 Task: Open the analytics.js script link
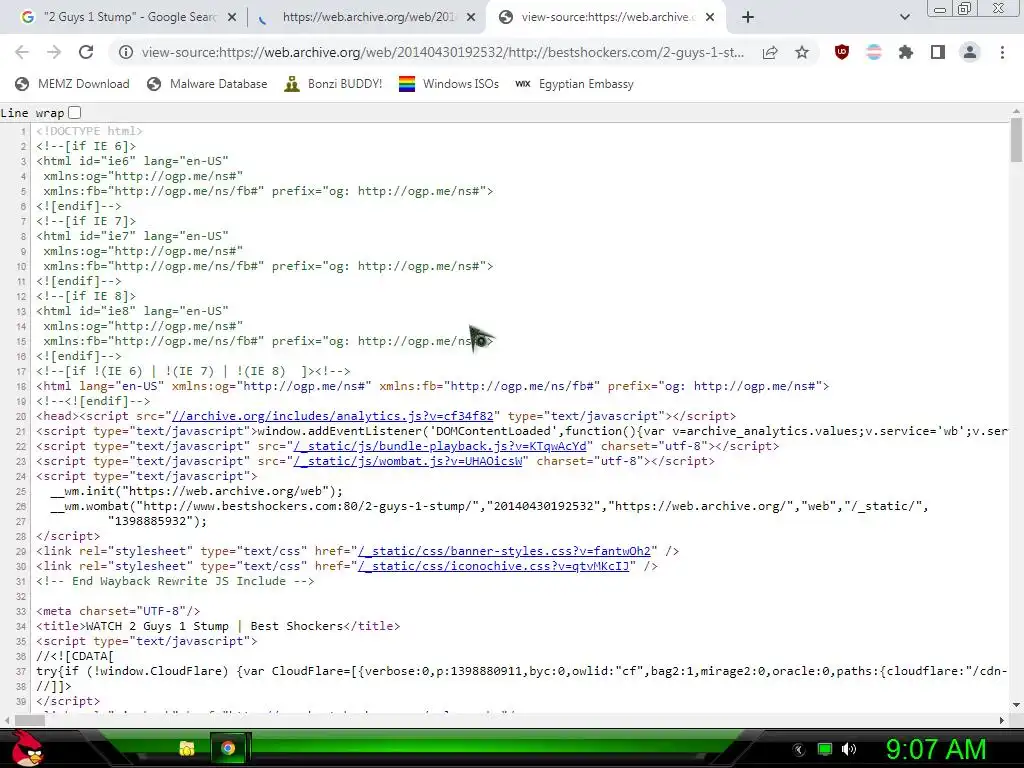(x=332, y=416)
